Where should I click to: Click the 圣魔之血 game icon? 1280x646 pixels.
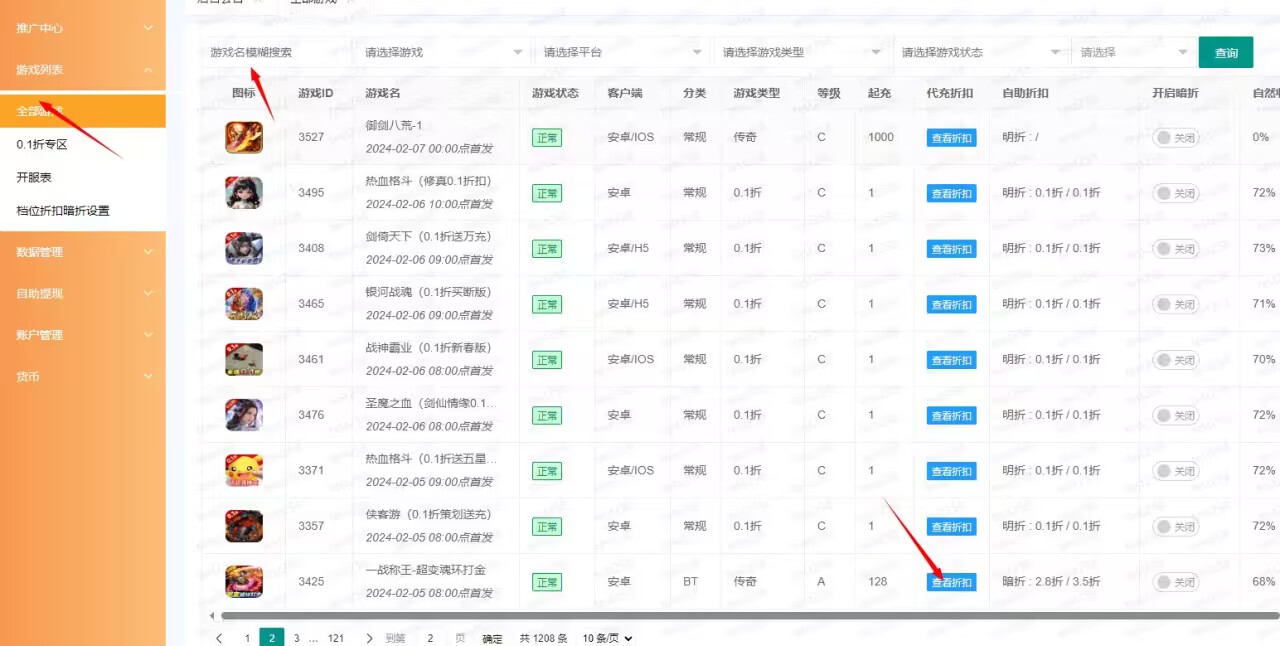click(244, 414)
